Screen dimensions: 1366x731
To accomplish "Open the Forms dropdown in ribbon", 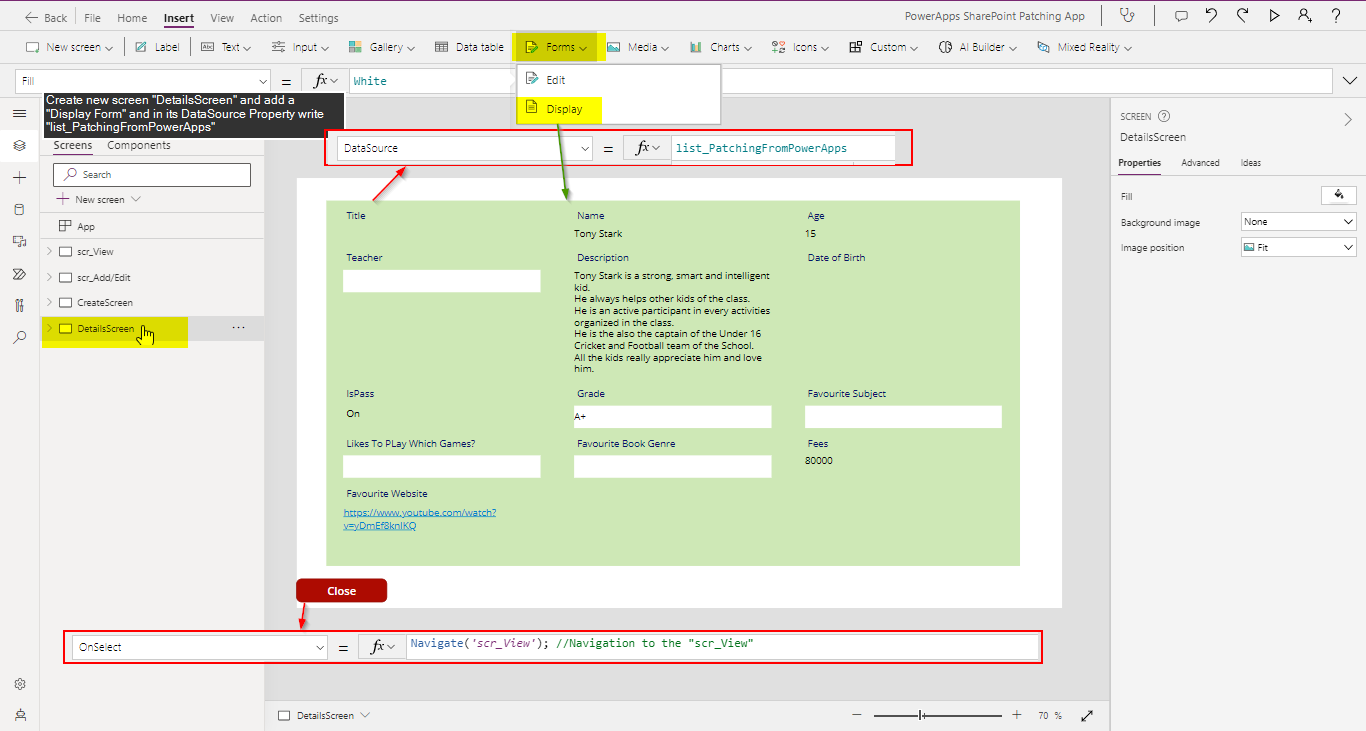I will coord(557,47).
